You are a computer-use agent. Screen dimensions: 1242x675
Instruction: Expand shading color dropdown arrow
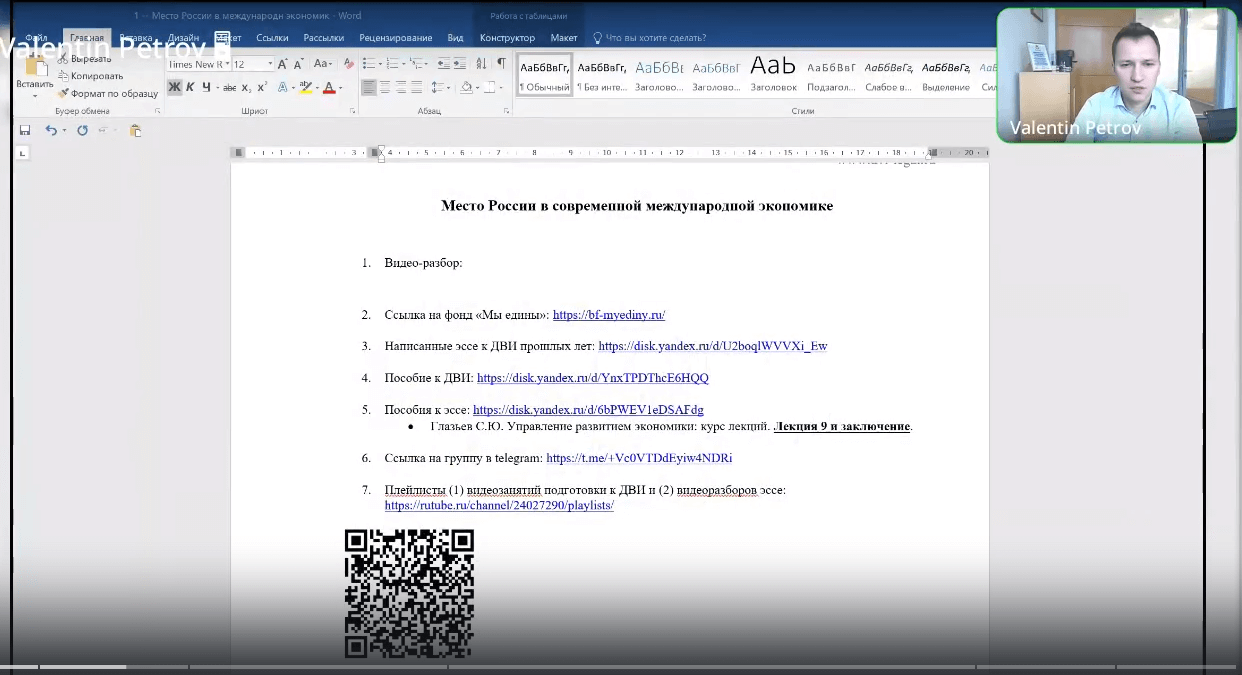coord(477,88)
